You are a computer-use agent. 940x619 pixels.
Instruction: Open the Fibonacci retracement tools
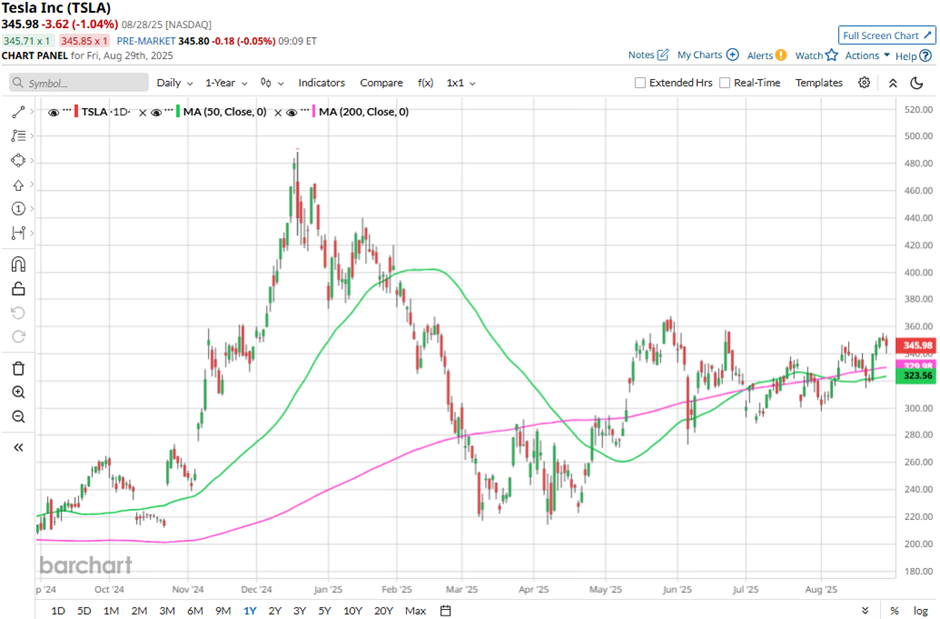(x=18, y=136)
